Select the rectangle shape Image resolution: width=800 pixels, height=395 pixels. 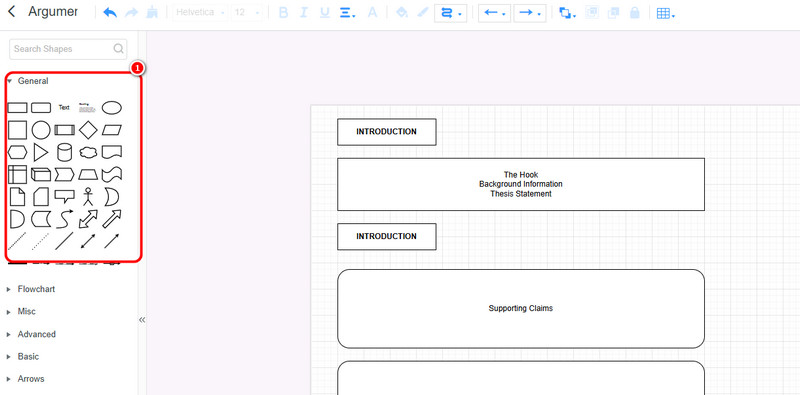17,108
